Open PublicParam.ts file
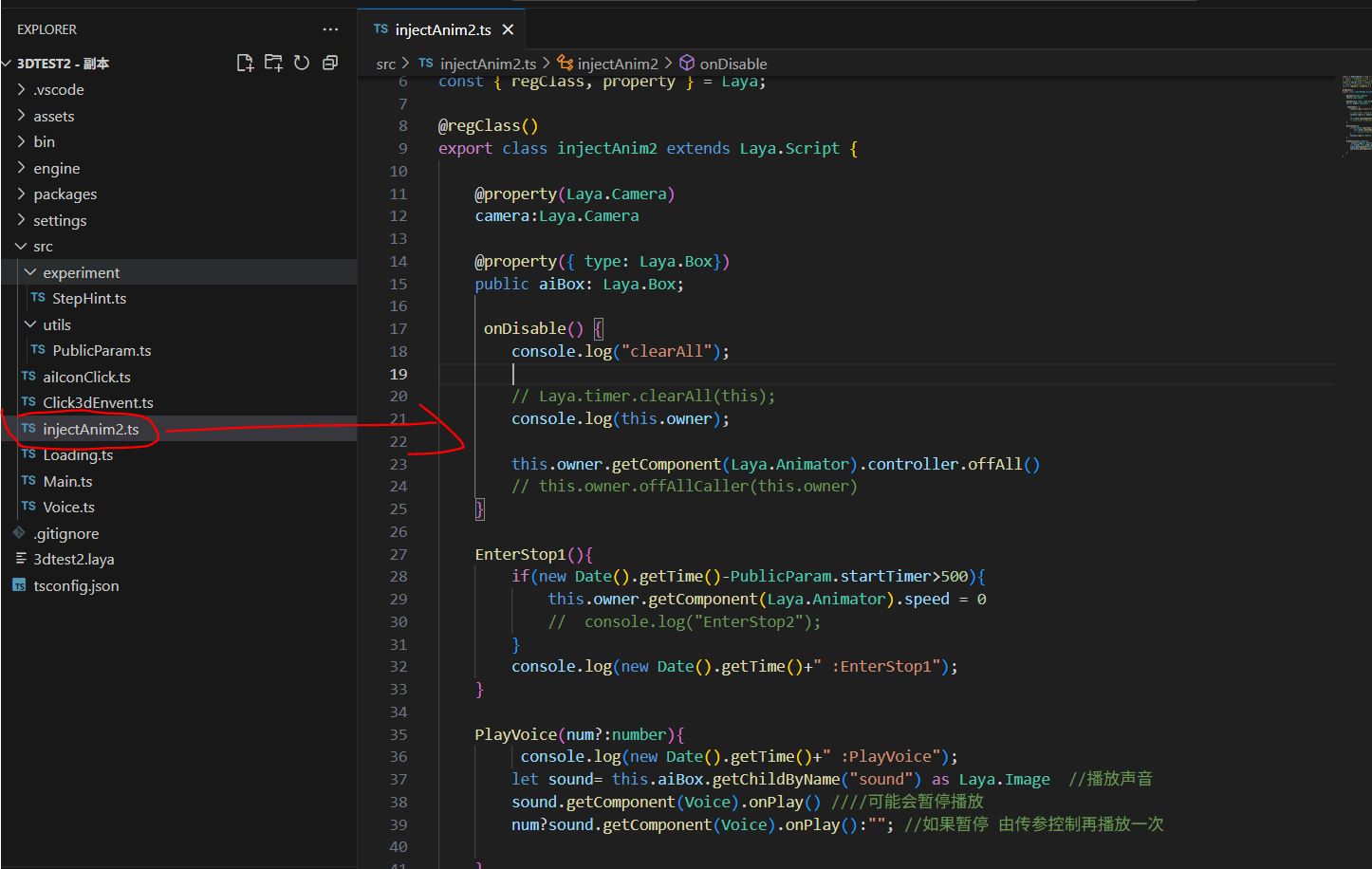The width and height of the screenshot is (1372, 869). (102, 350)
